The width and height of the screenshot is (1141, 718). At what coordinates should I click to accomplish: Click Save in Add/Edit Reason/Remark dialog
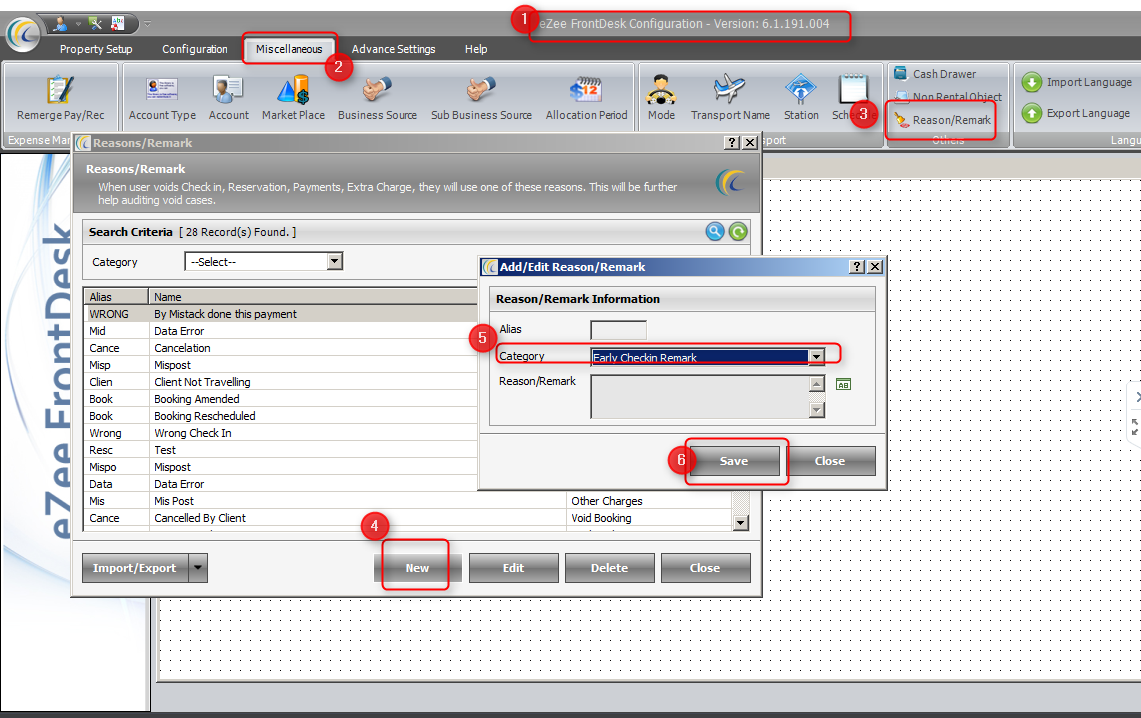click(x=734, y=460)
